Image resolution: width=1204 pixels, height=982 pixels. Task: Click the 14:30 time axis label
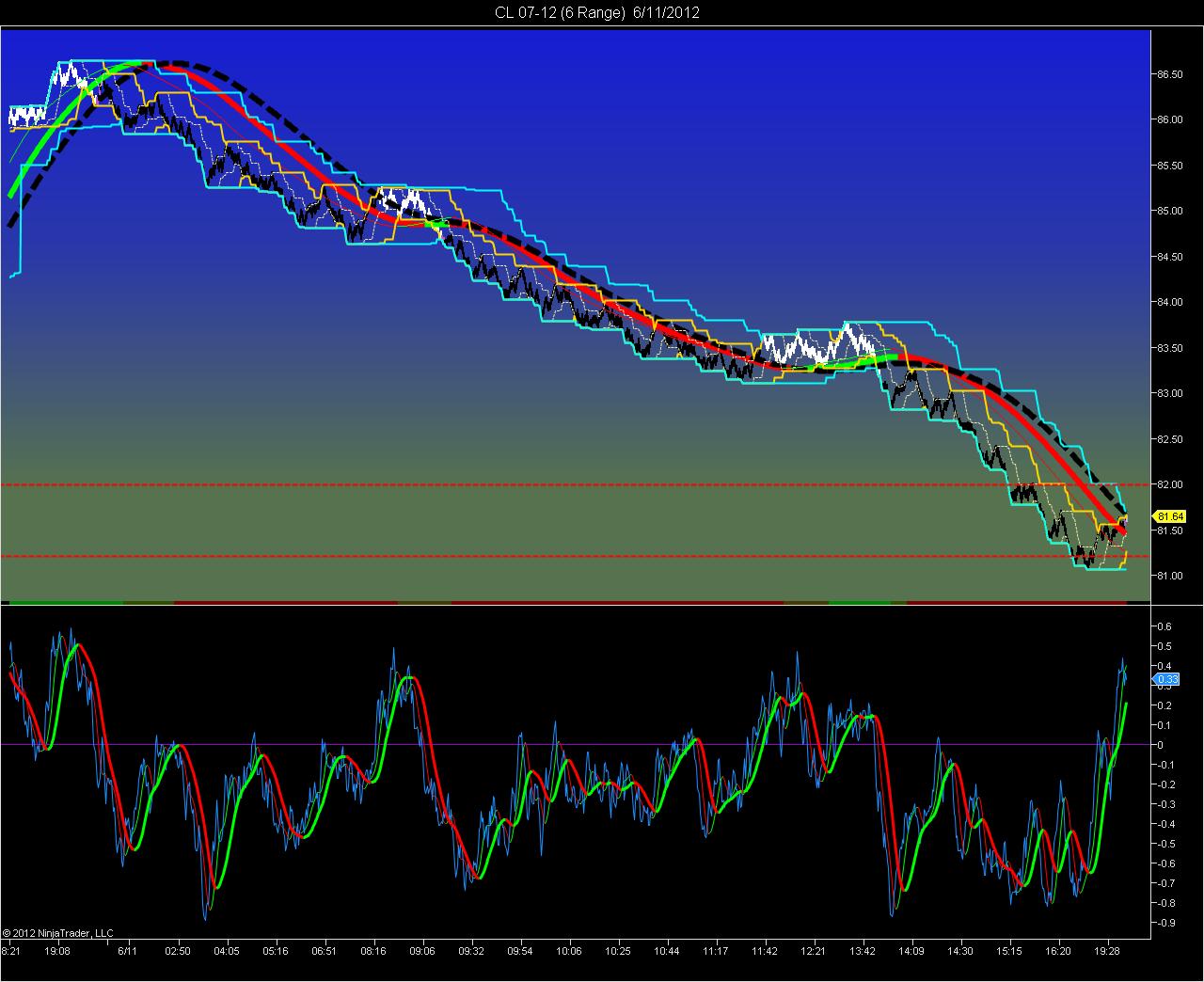tap(960, 951)
